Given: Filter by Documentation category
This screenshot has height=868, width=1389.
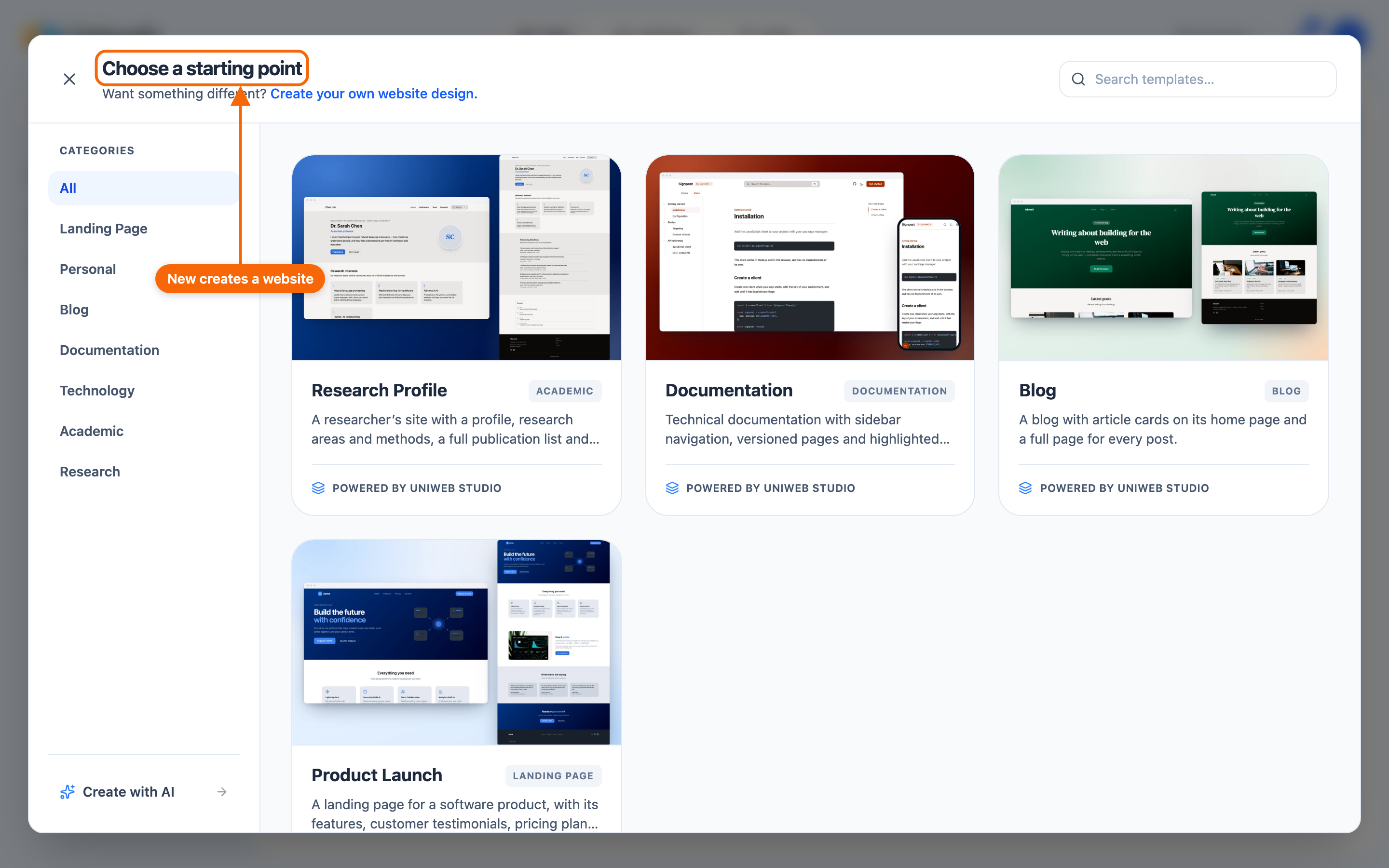Looking at the screenshot, I should pyautogui.click(x=144, y=350).
